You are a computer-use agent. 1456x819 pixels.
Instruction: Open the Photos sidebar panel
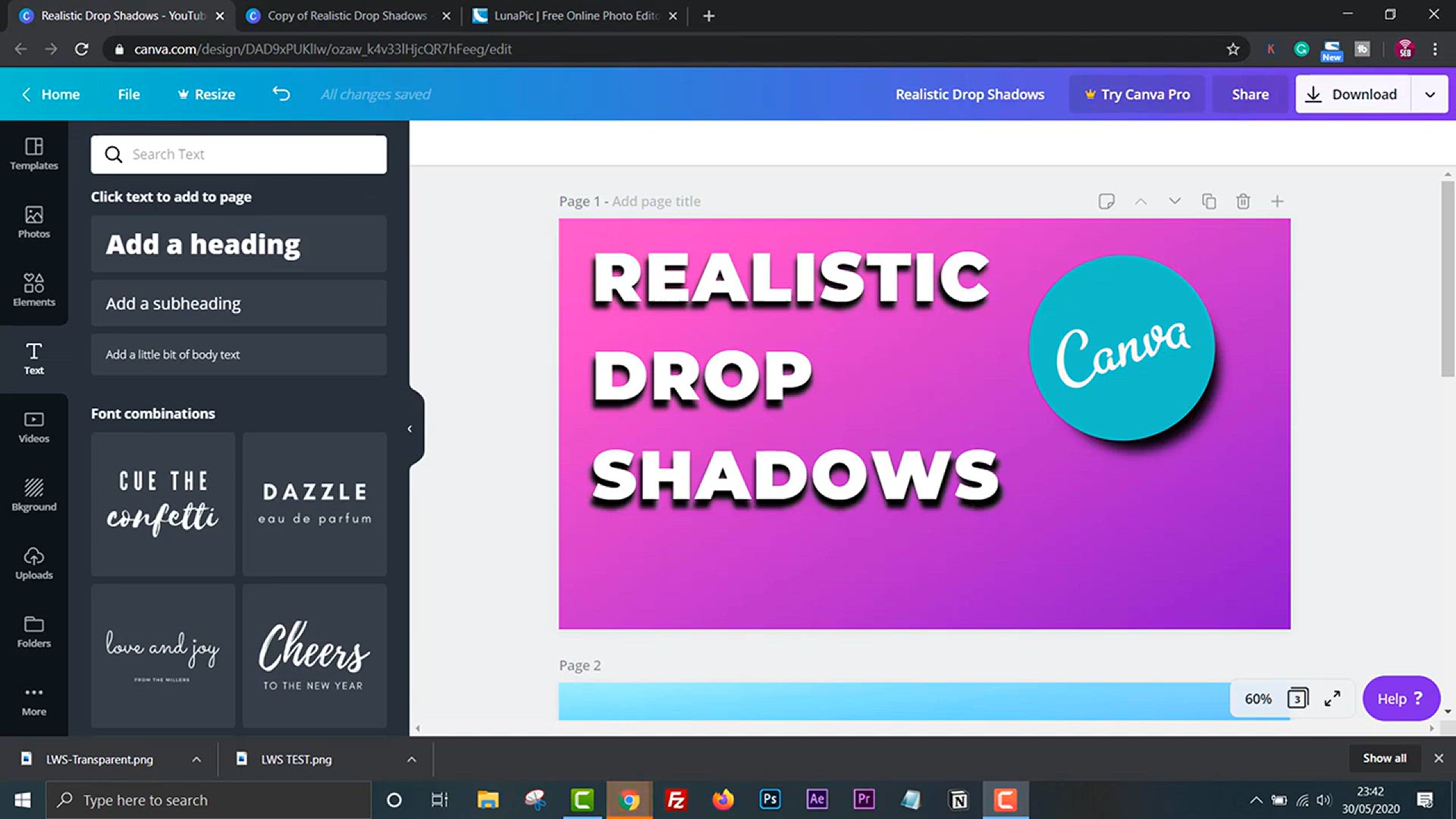(34, 222)
